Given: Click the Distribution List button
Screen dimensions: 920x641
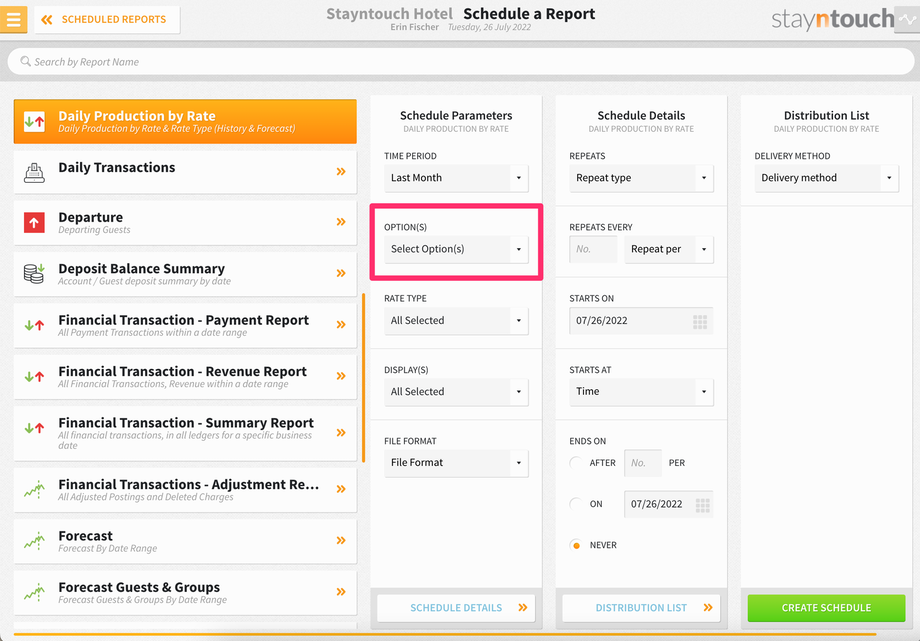Looking at the screenshot, I should pos(641,608).
